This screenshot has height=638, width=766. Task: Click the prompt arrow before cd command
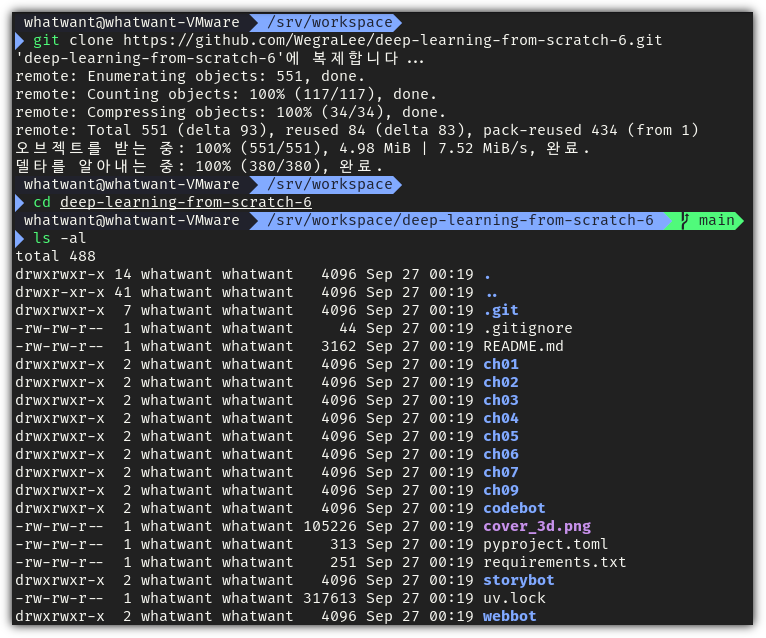pos(20,202)
